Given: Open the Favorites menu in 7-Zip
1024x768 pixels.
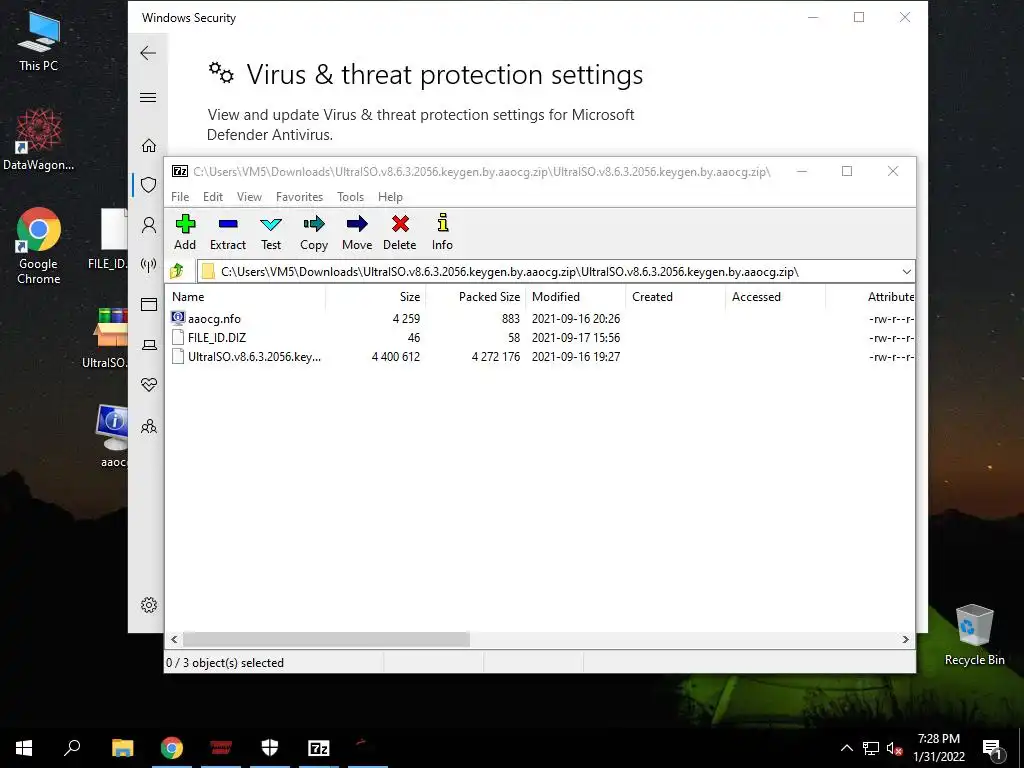Looking at the screenshot, I should coord(299,197).
